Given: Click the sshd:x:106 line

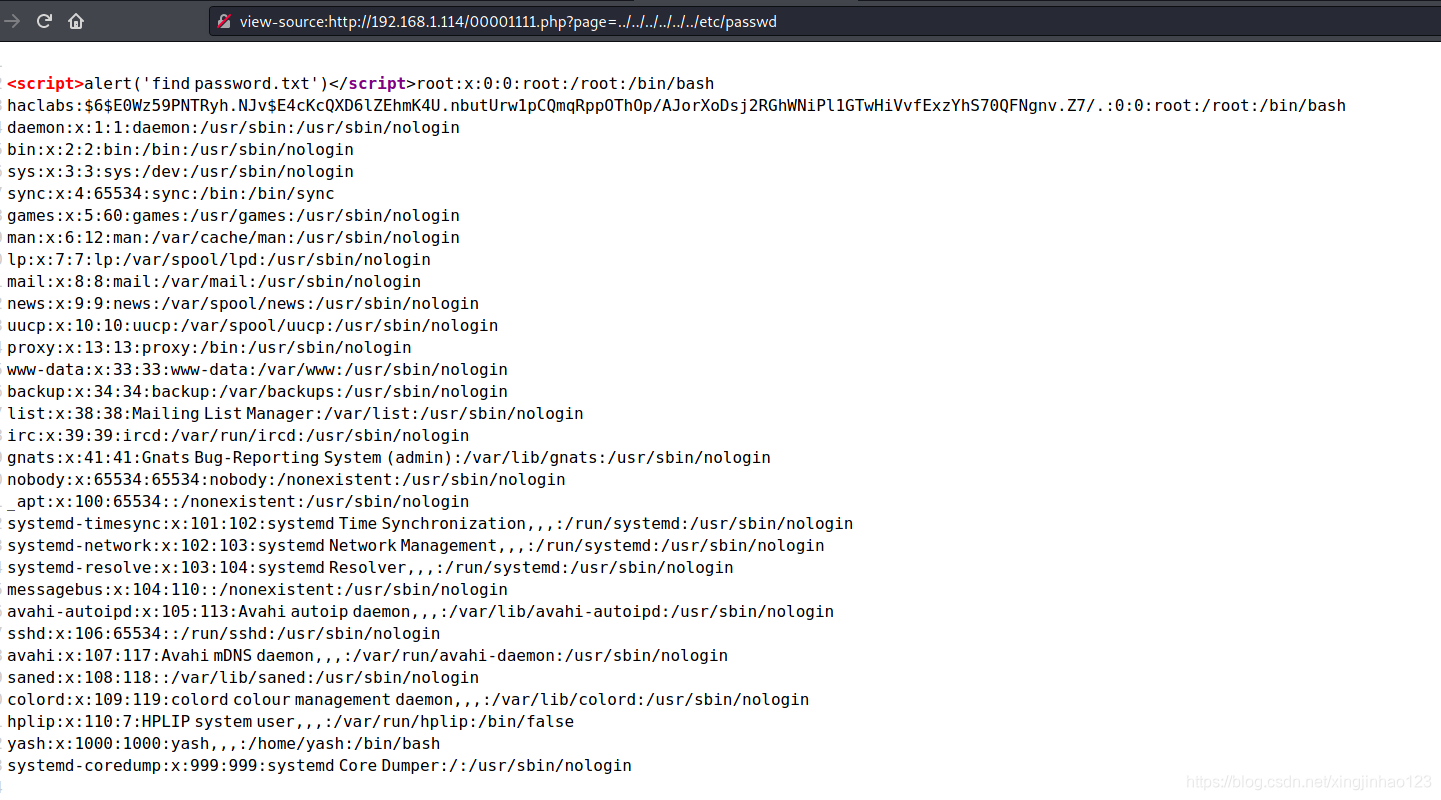Looking at the screenshot, I should [x=223, y=634].
